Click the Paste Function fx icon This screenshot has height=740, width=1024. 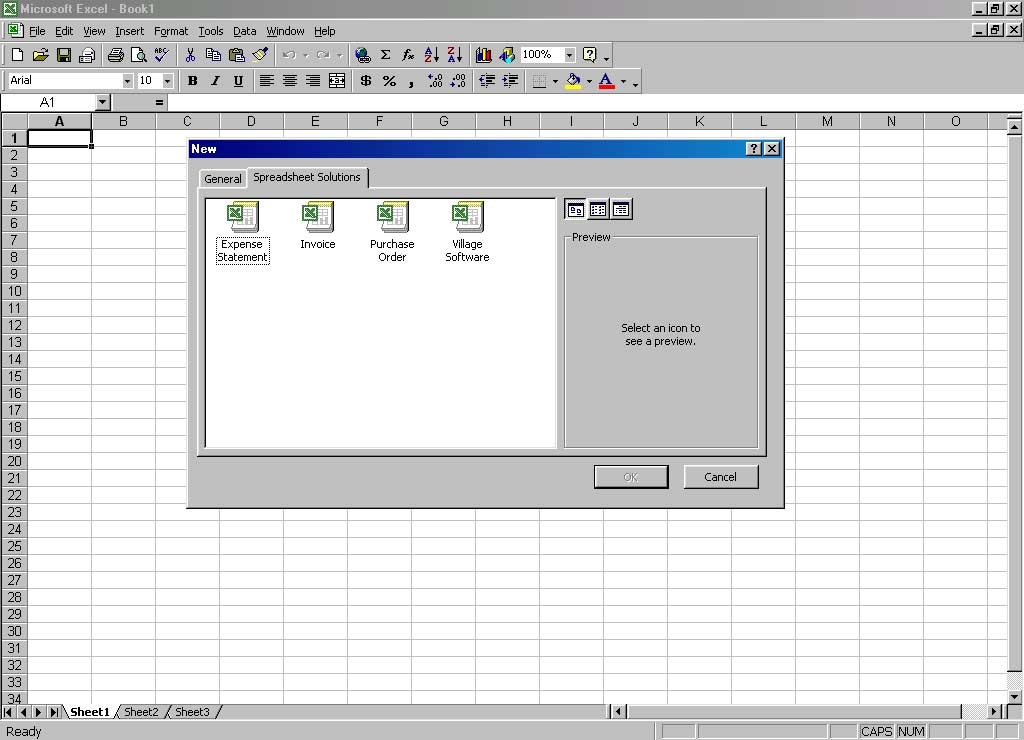[x=408, y=55]
